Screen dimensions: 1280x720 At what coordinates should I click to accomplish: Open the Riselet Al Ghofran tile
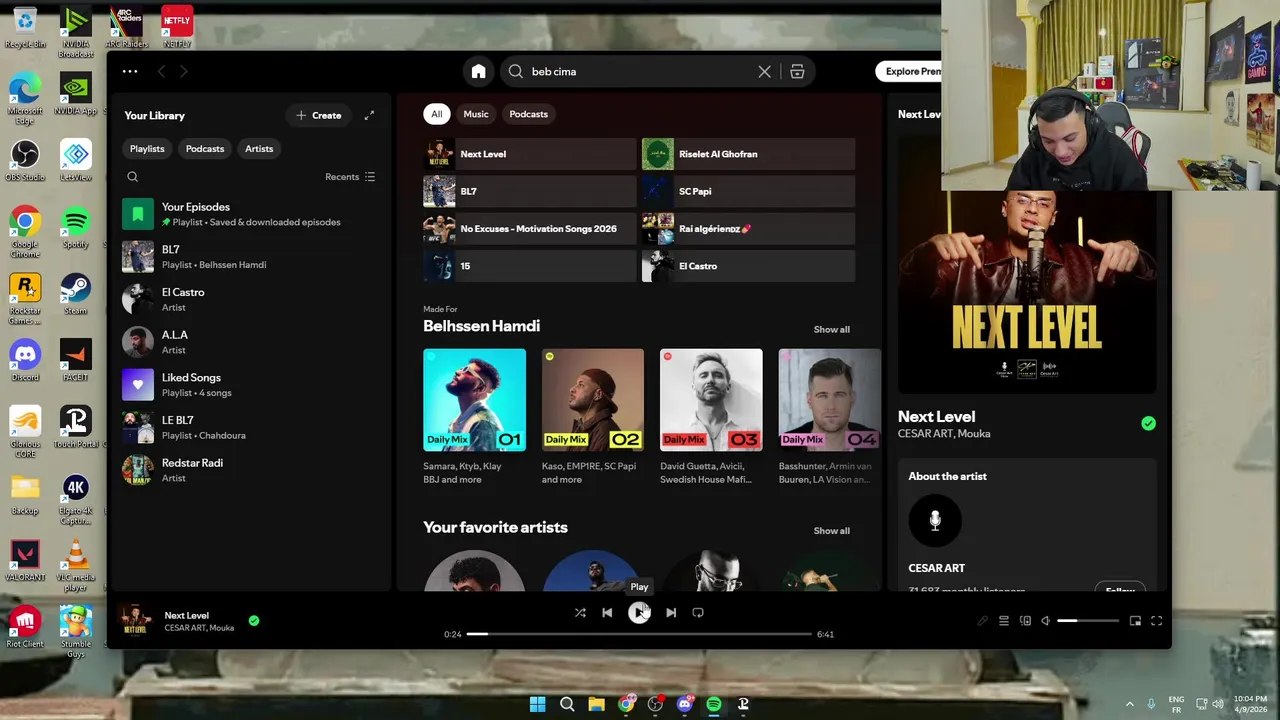(748, 154)
